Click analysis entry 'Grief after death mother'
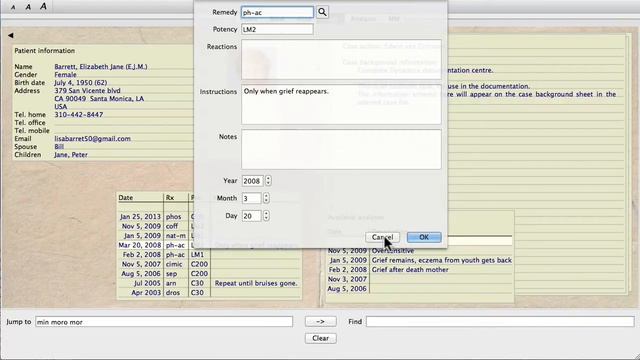The image size is (640, 360). coord(410,270)
